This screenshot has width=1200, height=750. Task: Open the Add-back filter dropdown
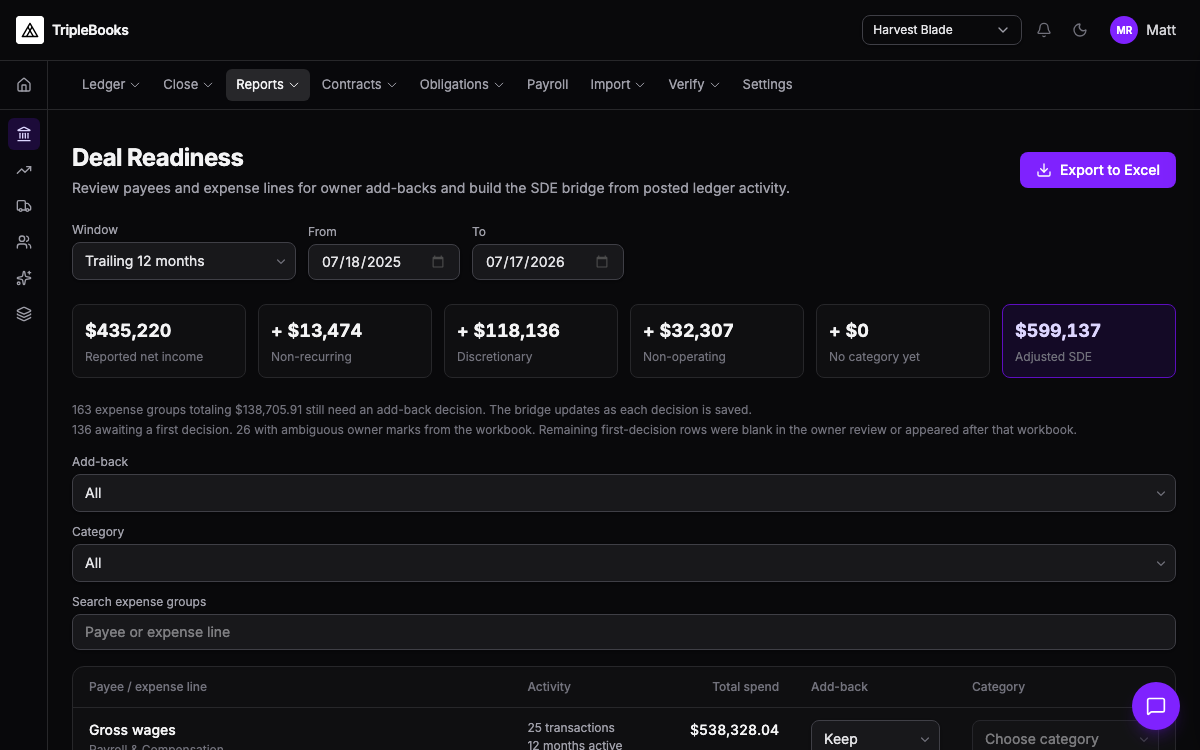pos(624,493)
